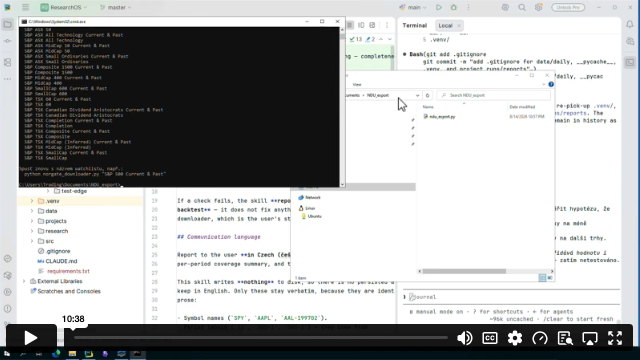Open Project tool window folder icon
The image size is (640, 360).
(x=8, y=24)
